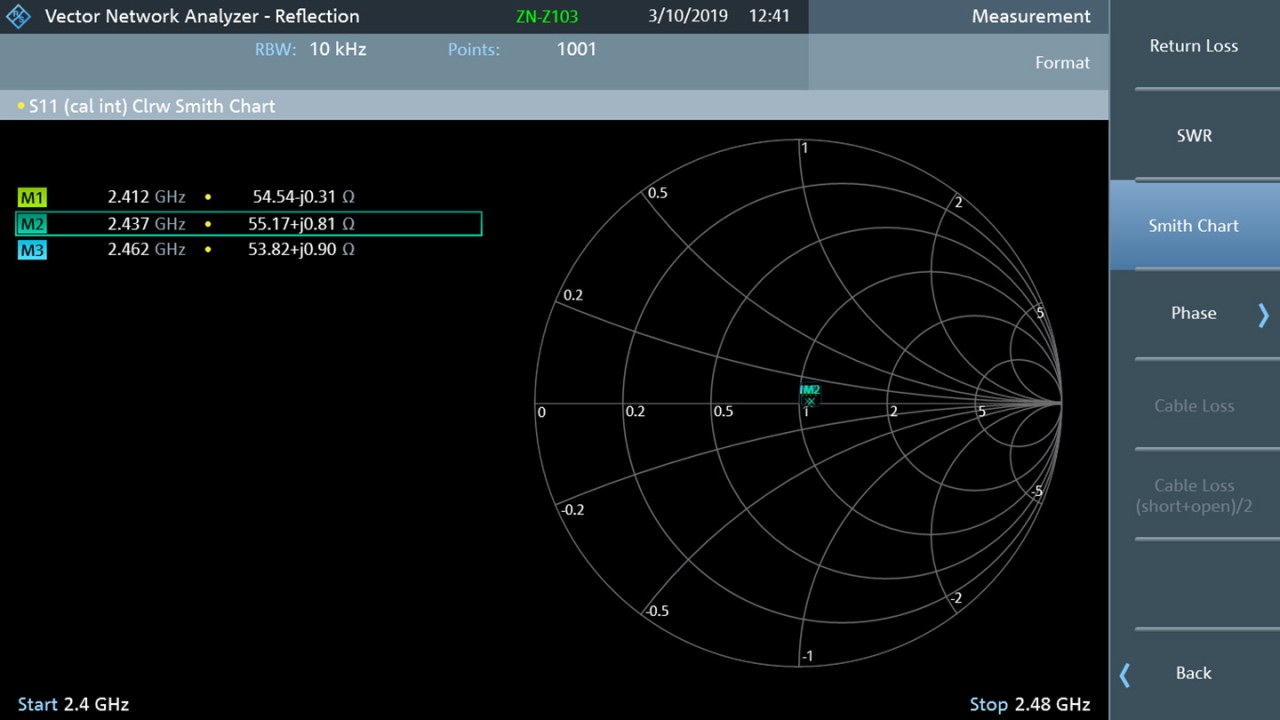Open the Phase submenu

(1194, 314)
